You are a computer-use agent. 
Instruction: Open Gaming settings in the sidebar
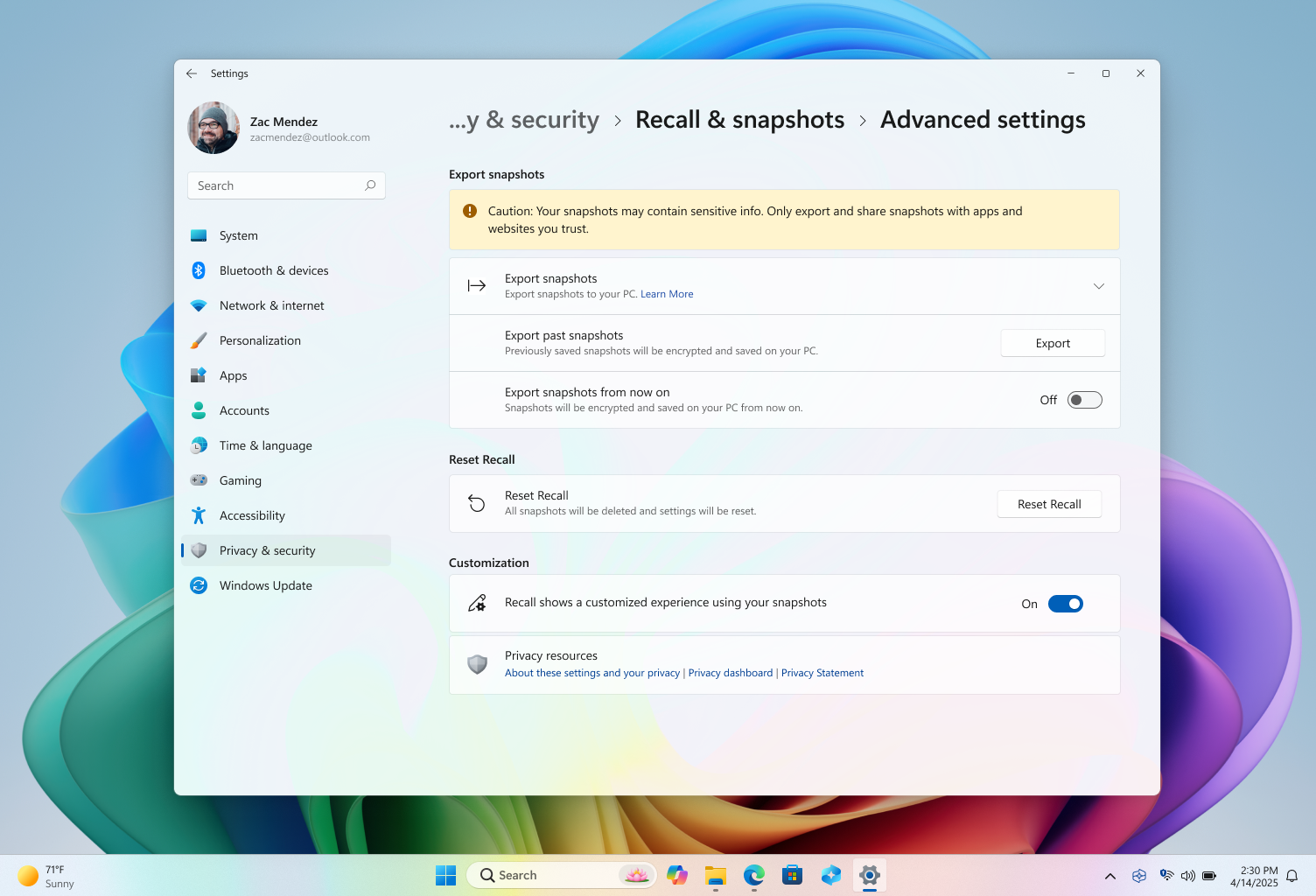pyautogui.click(x=240, y=480)
